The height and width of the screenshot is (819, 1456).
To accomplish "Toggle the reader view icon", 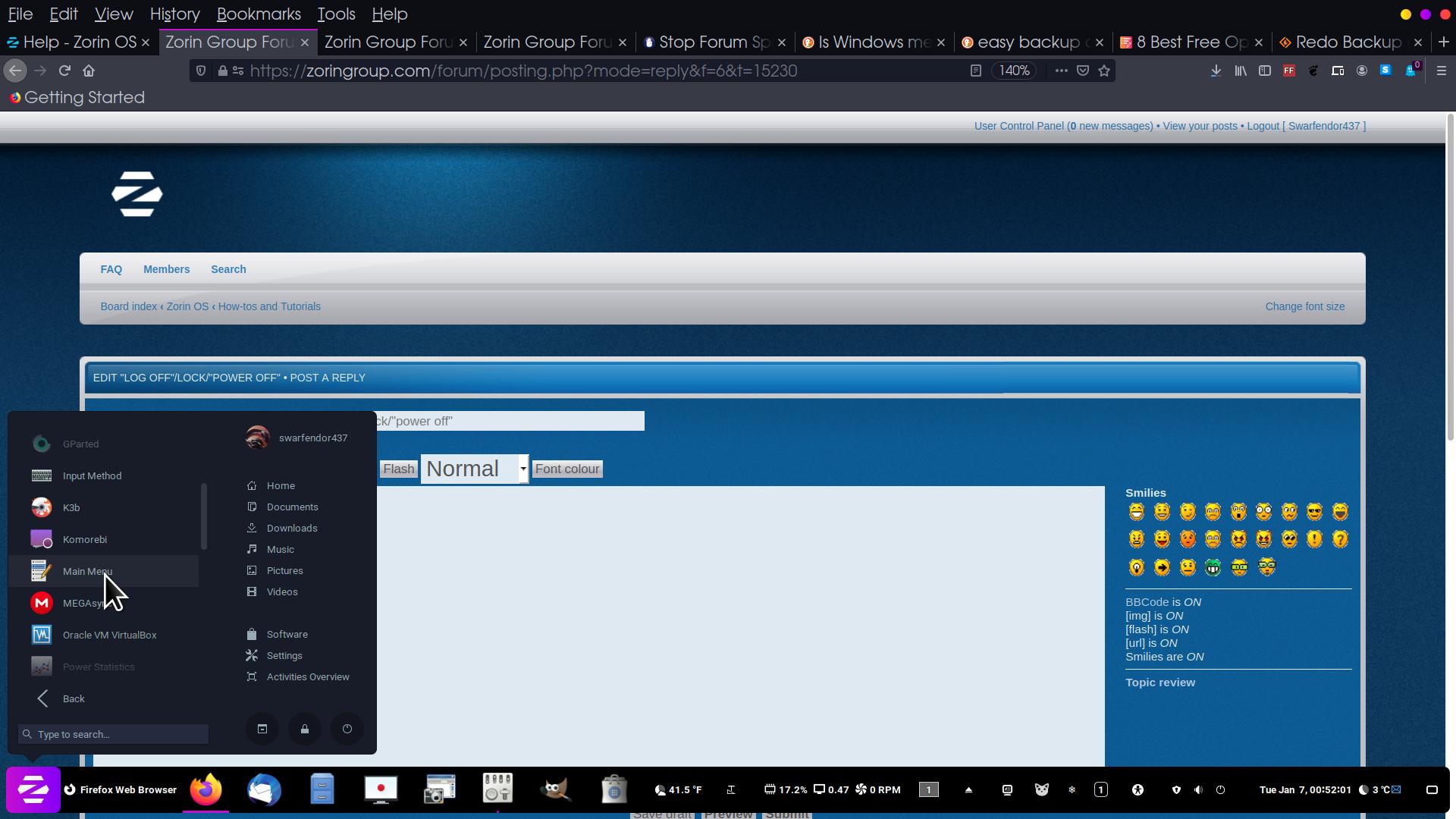I will [x=976, y=71].
